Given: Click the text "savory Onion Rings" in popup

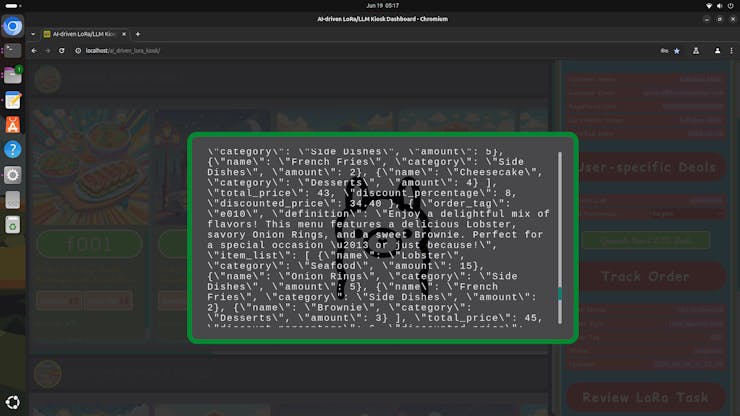Looking at the screenshot, I should pyautogui.click(x=269, y=235).
